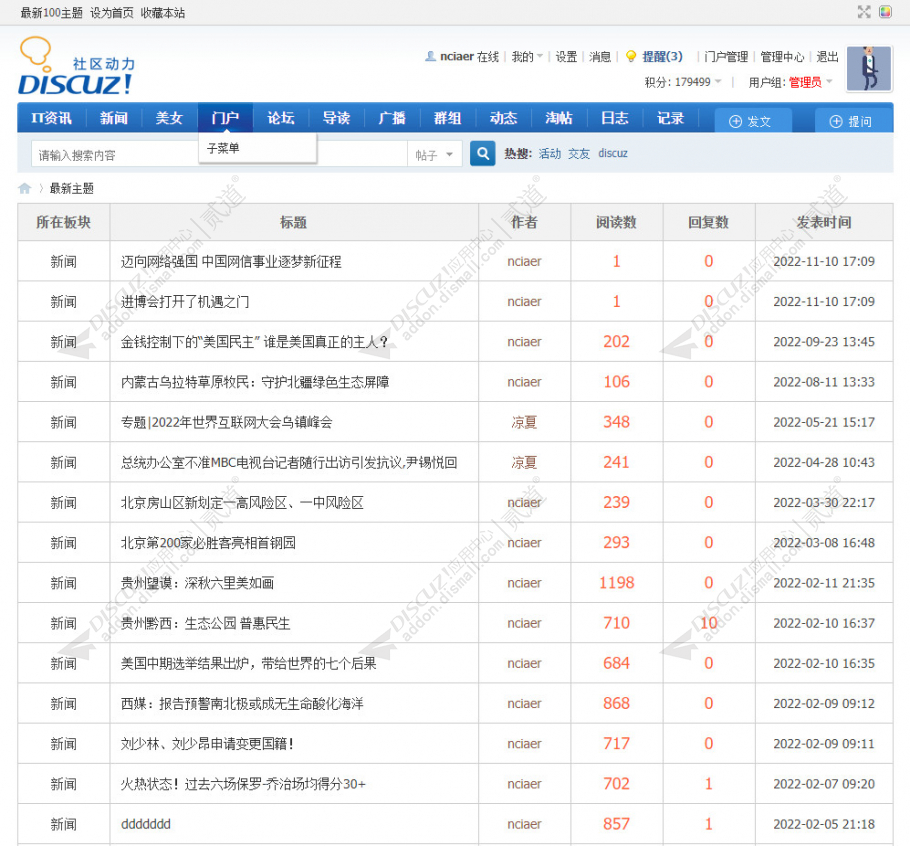The height and width of the screenshot is (846, 910).
Task: Click 最新100主题 link at top
Action: pos(52,13)
